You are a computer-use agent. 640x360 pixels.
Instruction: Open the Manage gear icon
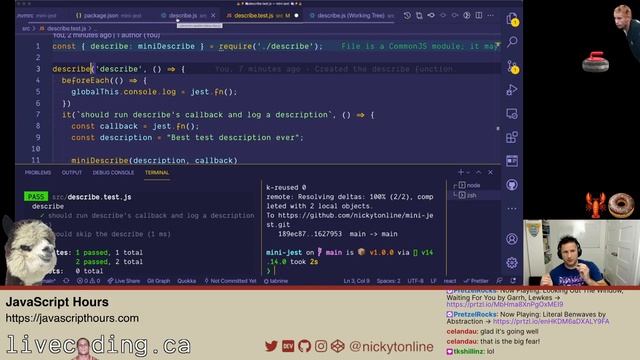pyautogui.click(x=512, y=262)
